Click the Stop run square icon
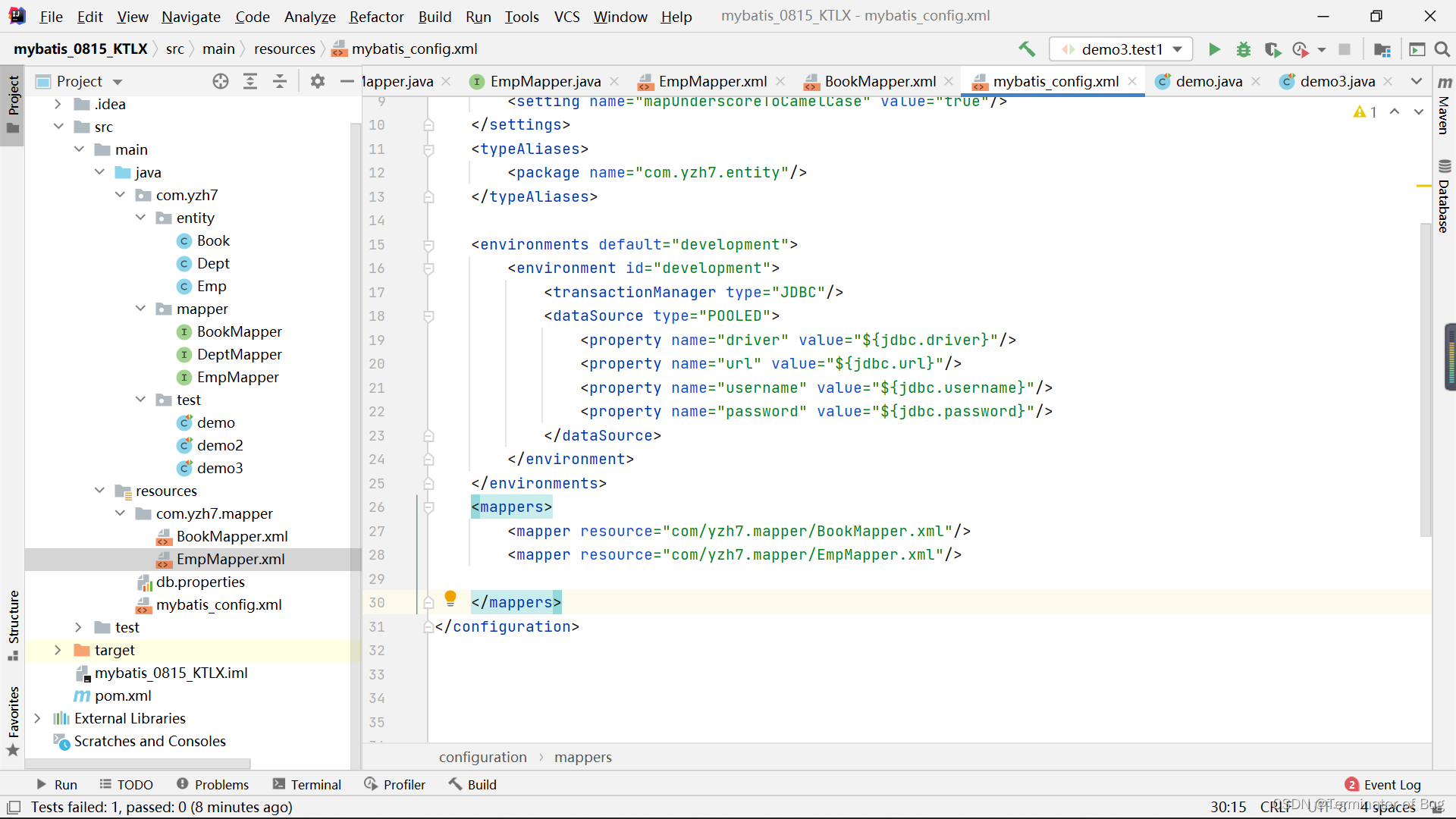 1345,49
